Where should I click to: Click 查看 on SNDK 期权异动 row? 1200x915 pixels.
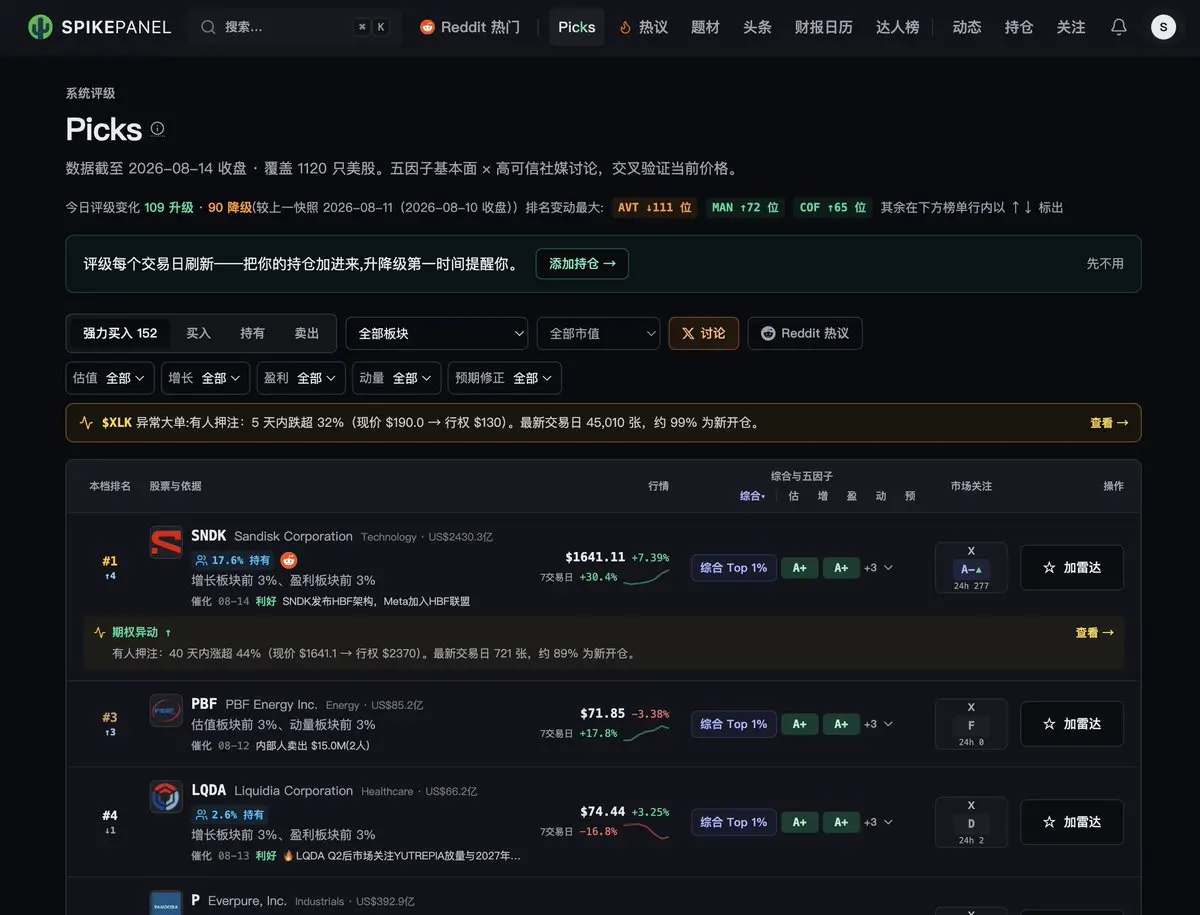tap(1094, 633)
